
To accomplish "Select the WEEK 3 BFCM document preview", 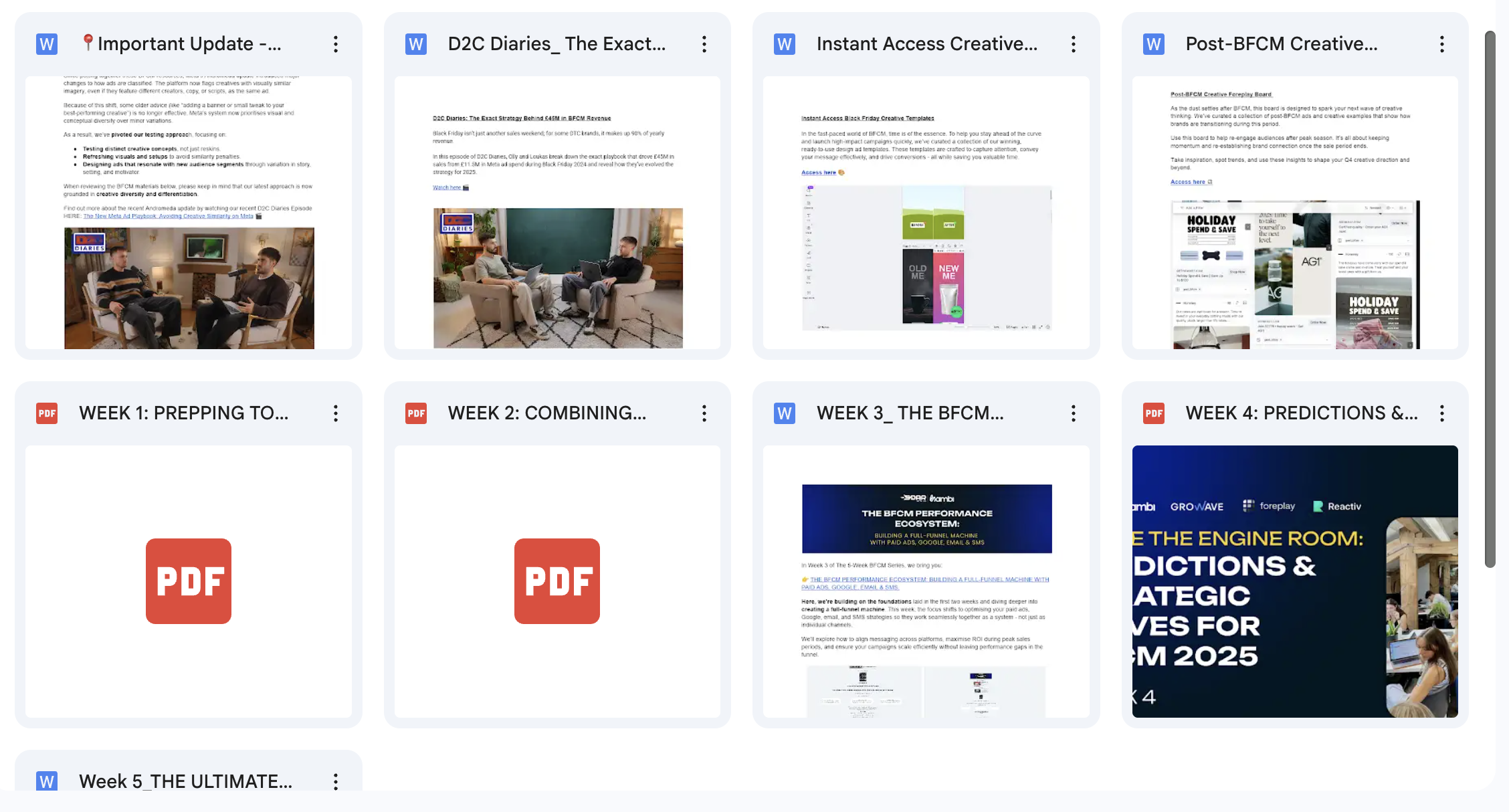I will [926, 581].
